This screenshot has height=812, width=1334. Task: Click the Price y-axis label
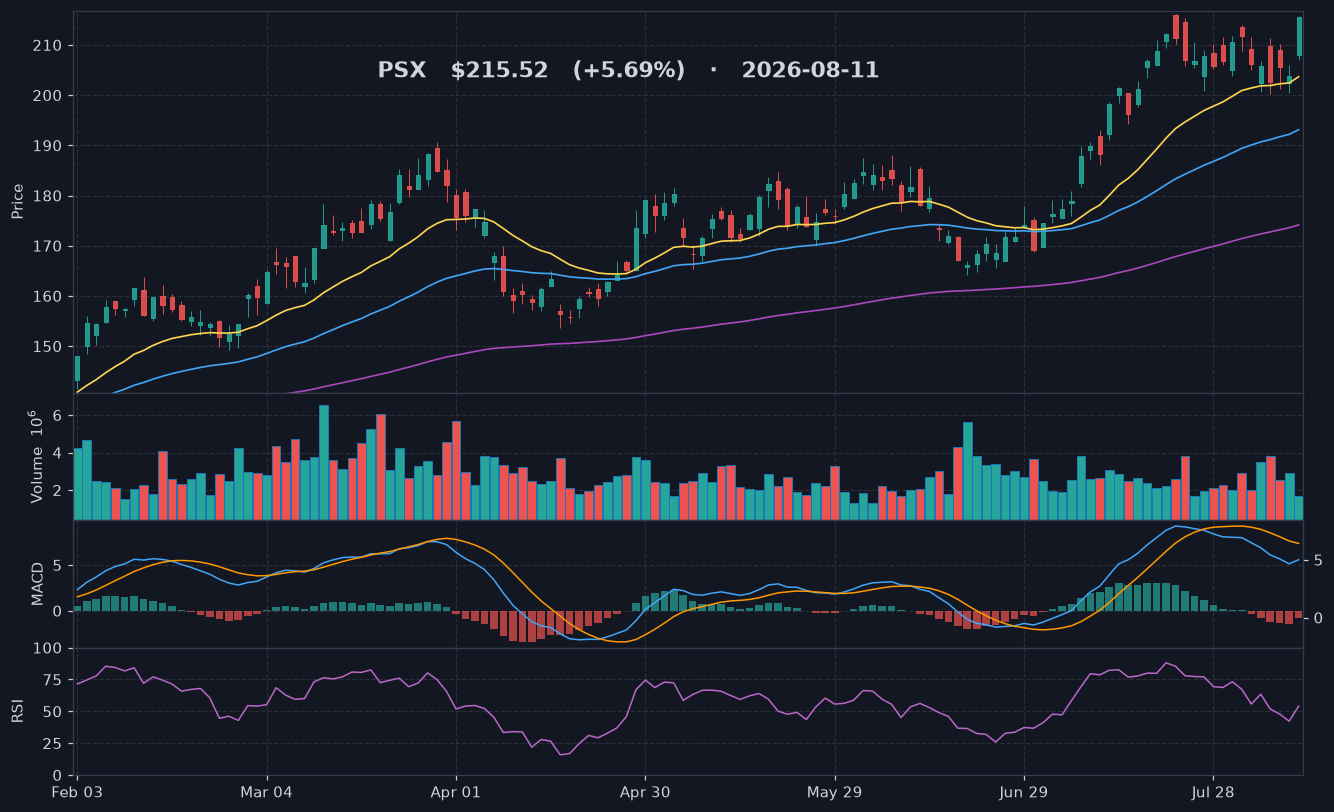17,201
